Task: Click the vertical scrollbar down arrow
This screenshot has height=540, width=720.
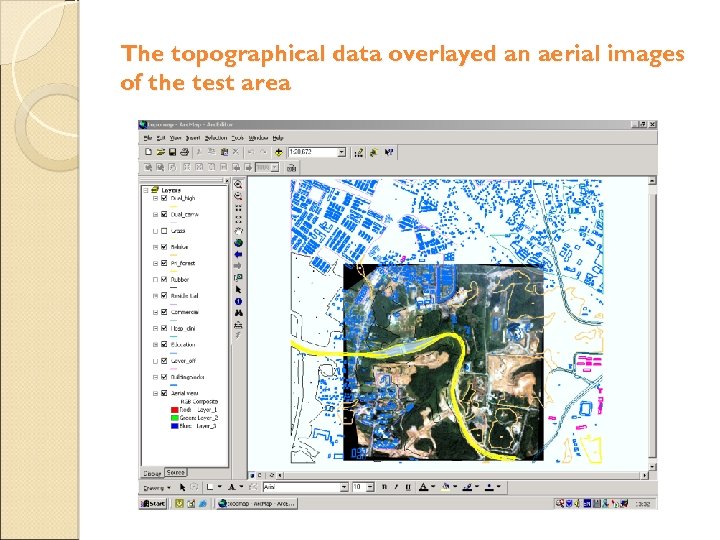Action: (652, 466)
